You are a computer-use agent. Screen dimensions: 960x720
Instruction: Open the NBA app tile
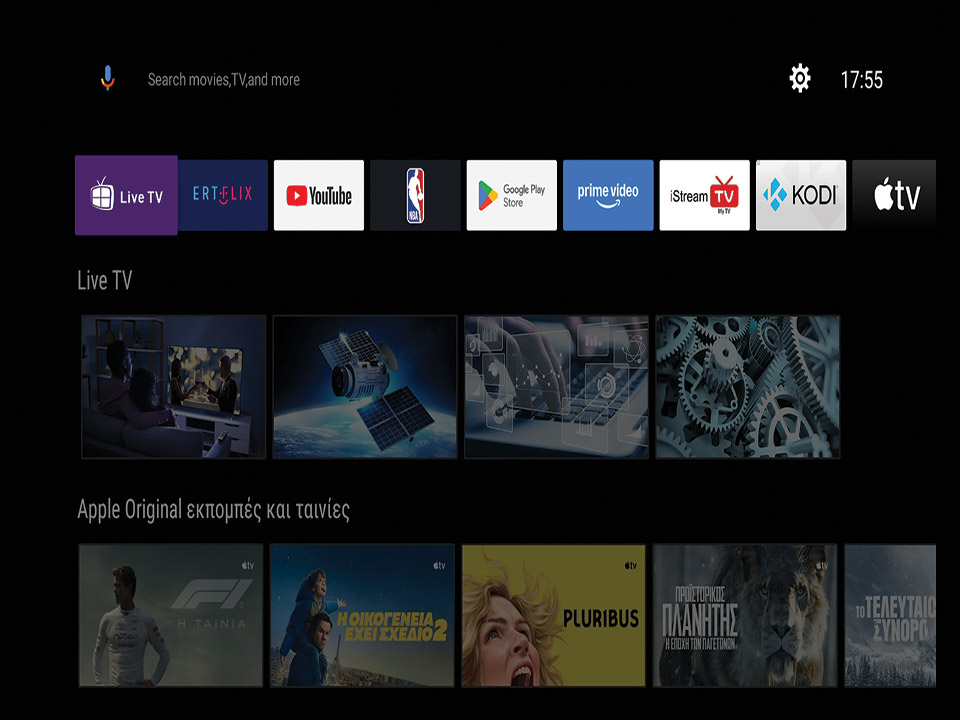(415, 195)
